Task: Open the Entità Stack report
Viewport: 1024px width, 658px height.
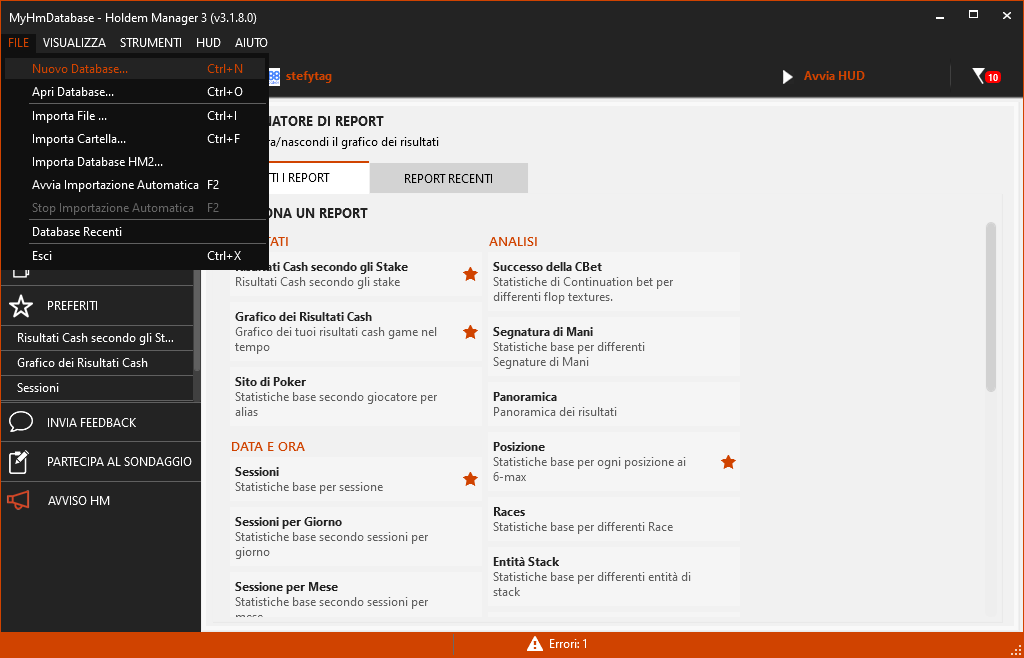Action: coord(613,576)
